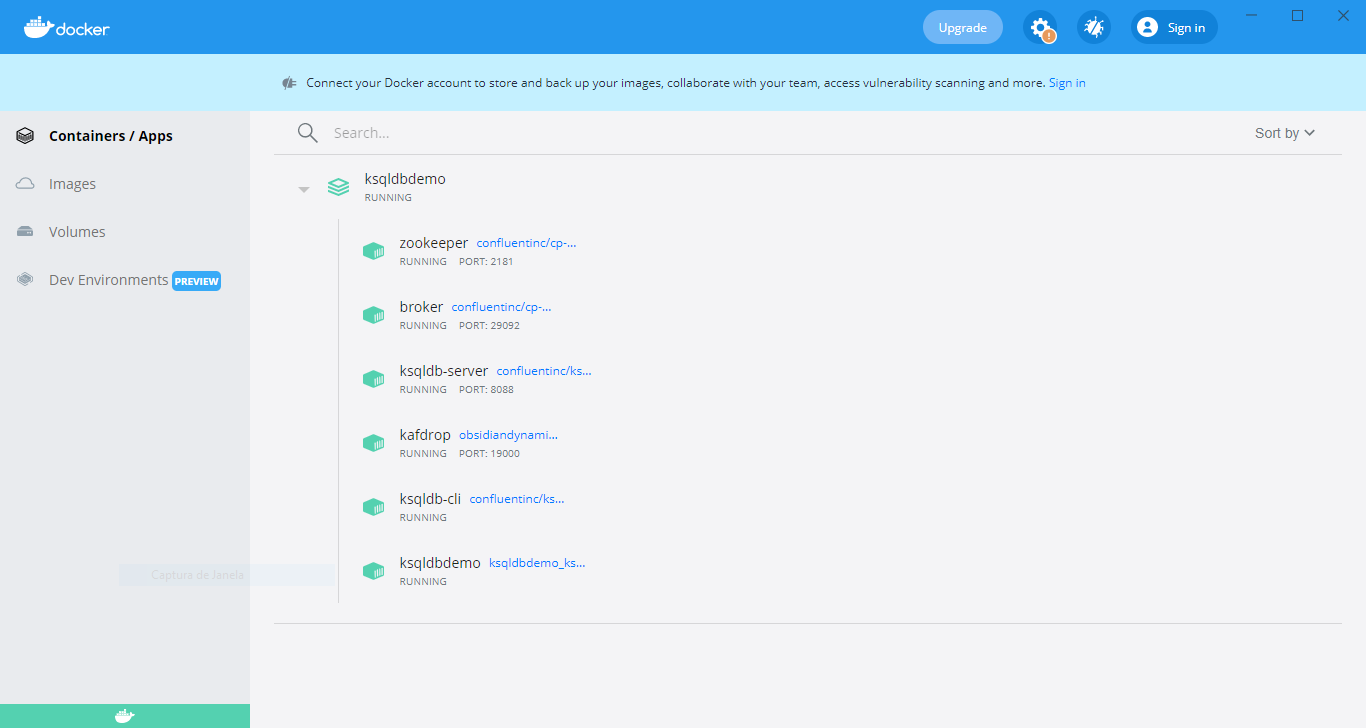Open the obsidiandynami image link for kafdrop
Screen dimensions: 1366x728
(508, 434)
